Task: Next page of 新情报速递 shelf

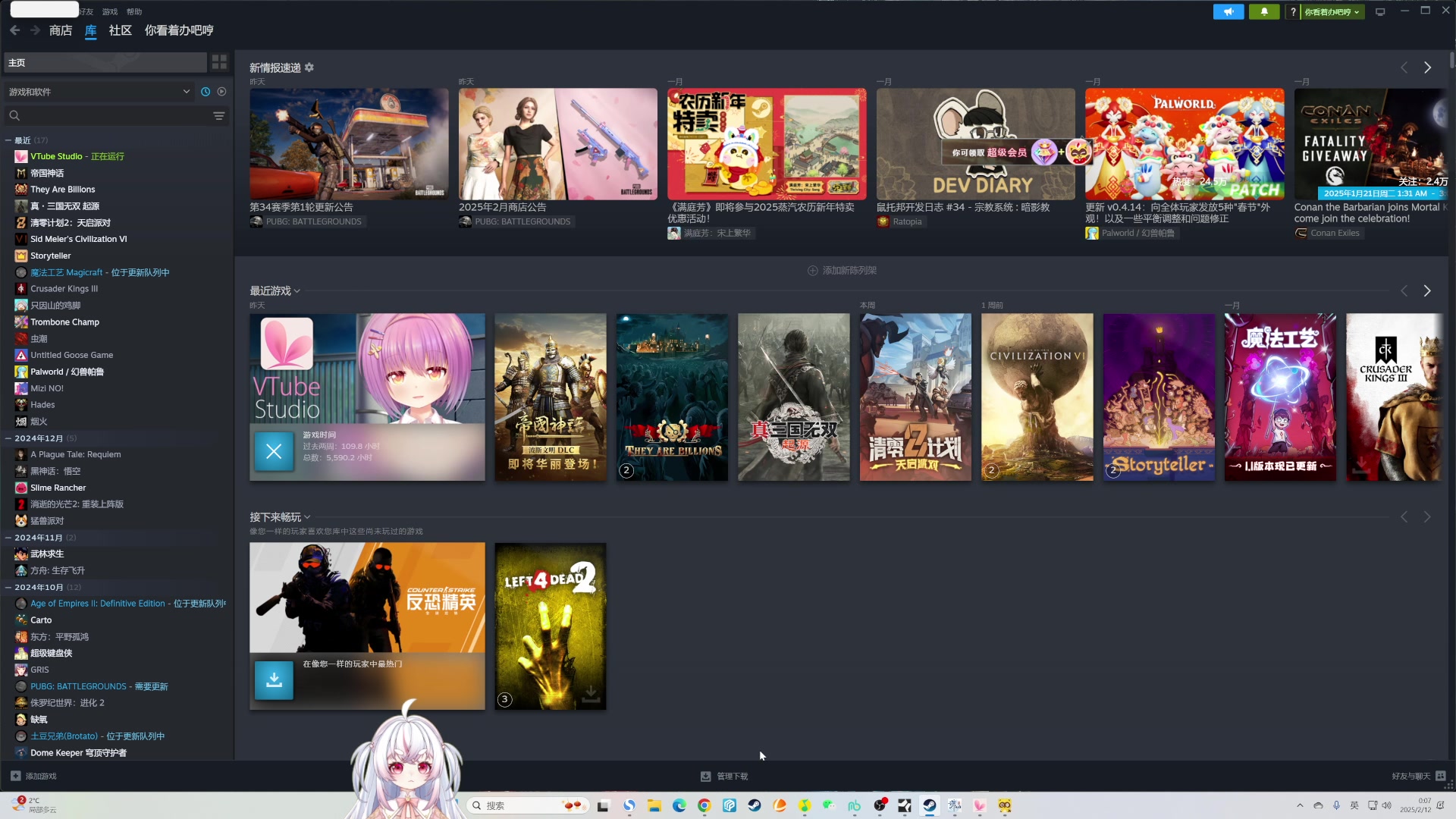Action: tap(1427, 67)
